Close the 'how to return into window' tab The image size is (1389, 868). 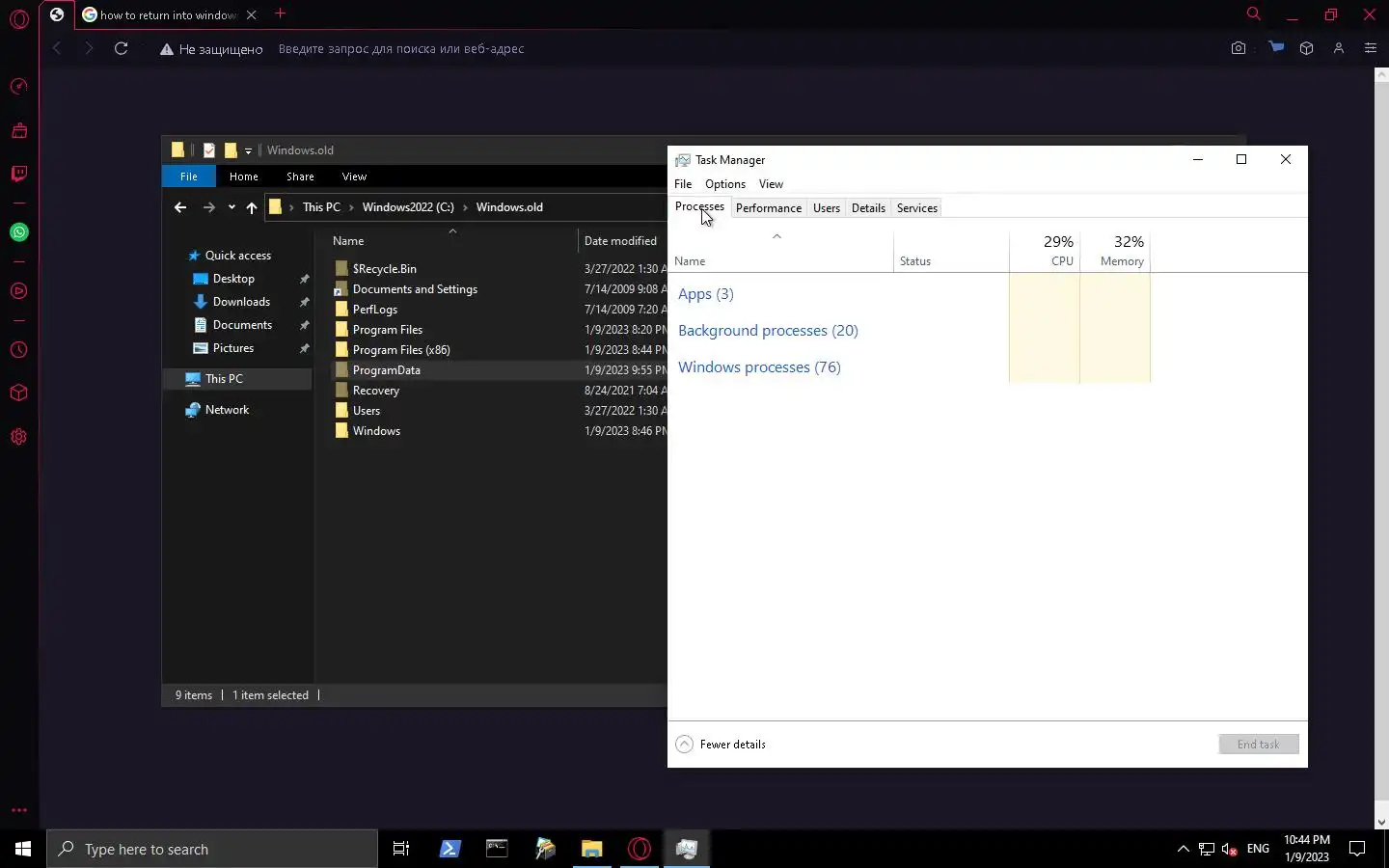point(251,14)
